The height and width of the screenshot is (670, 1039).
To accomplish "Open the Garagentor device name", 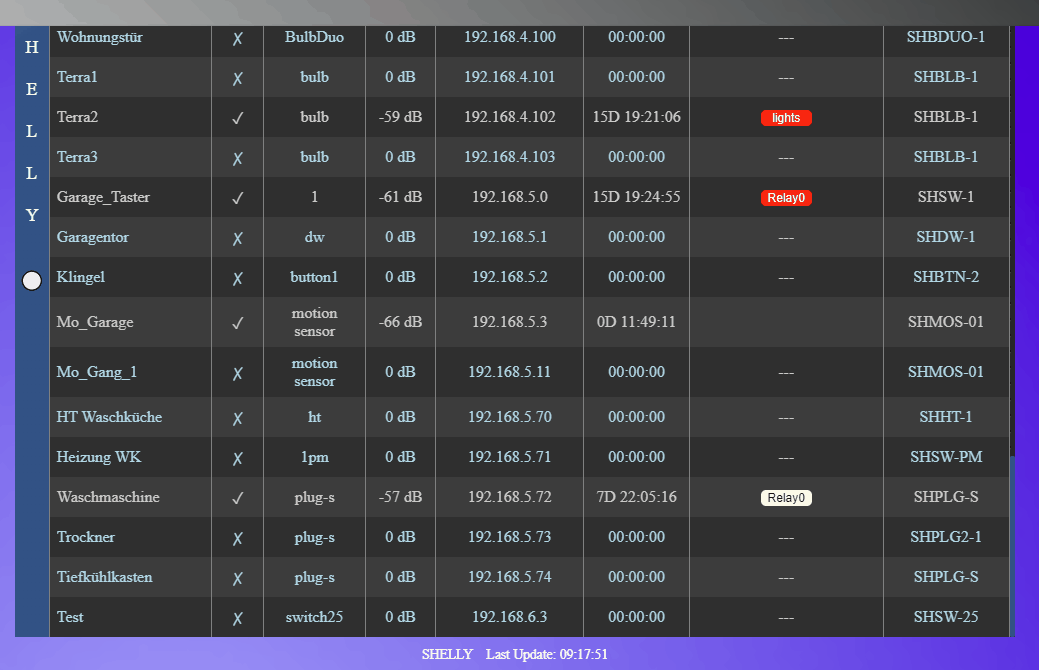I will (93, 237).
